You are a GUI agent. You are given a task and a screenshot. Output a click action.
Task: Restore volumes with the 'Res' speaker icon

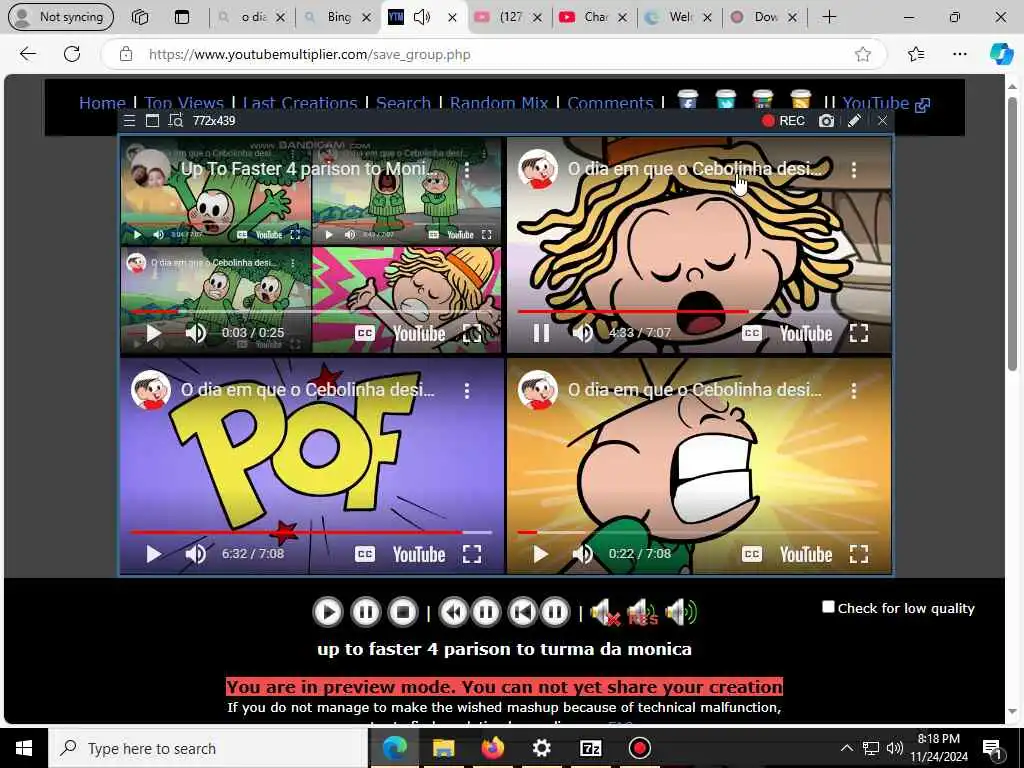coord(642,613)
